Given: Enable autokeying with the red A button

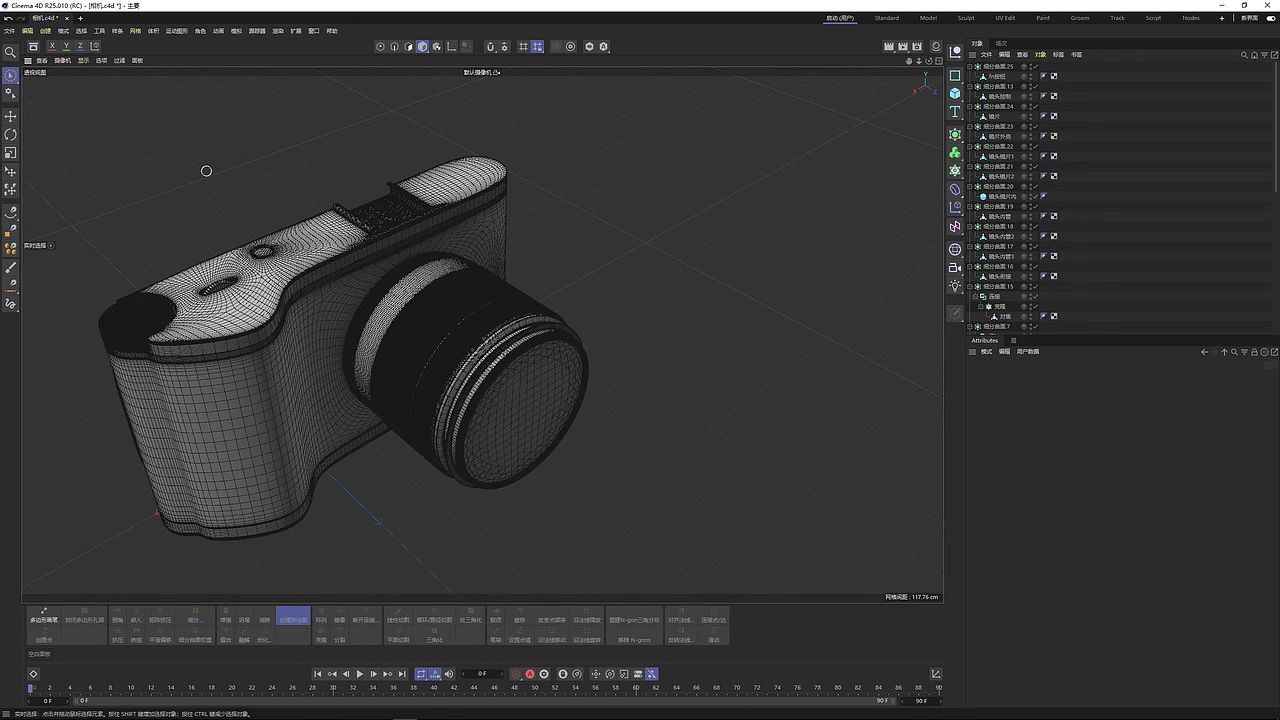Looking at the screenshot, I should (530, 674).
